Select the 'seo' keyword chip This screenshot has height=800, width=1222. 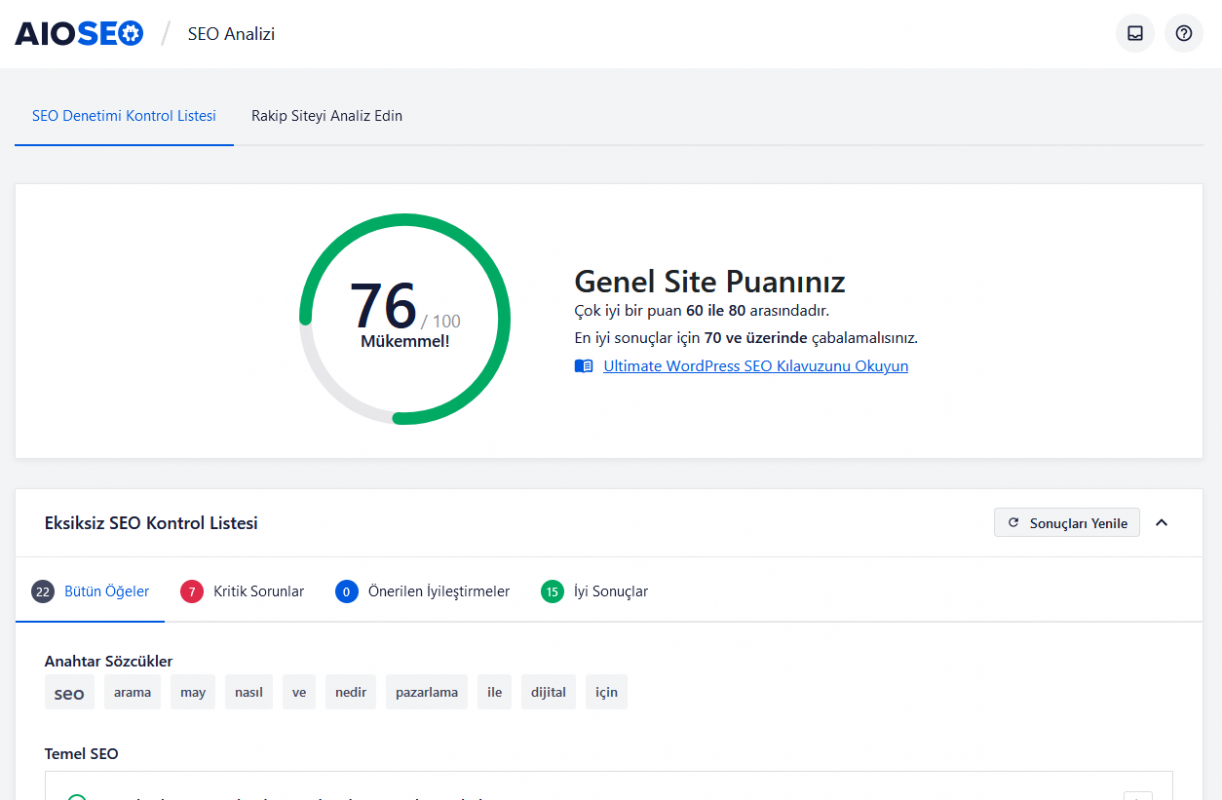(x=69, y=691)
